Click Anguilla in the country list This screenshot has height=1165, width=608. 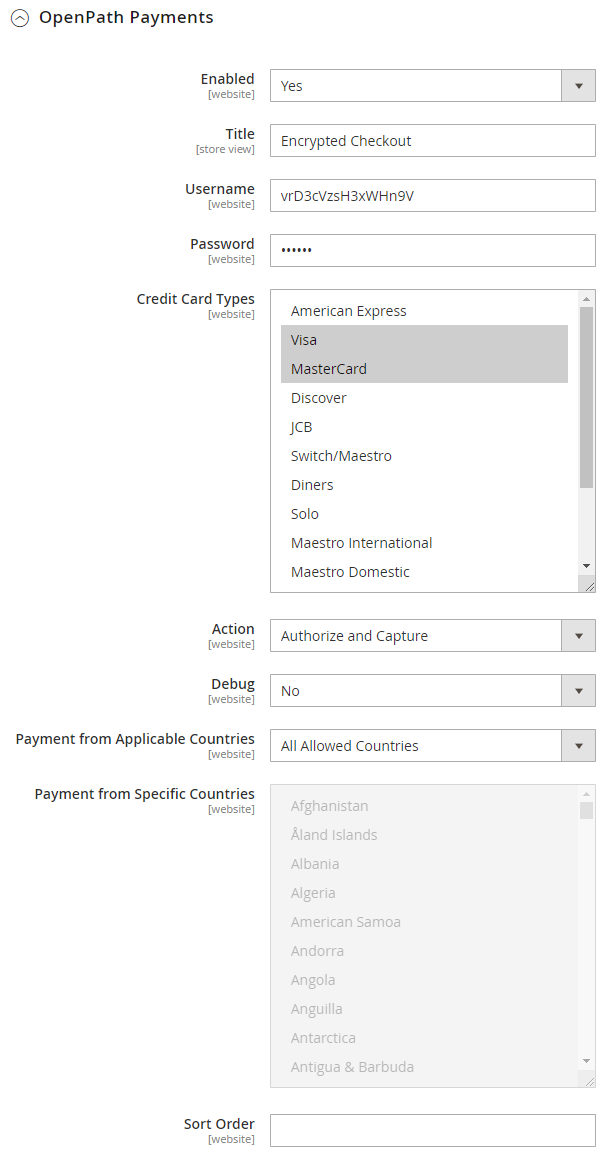pos(424,1008)
